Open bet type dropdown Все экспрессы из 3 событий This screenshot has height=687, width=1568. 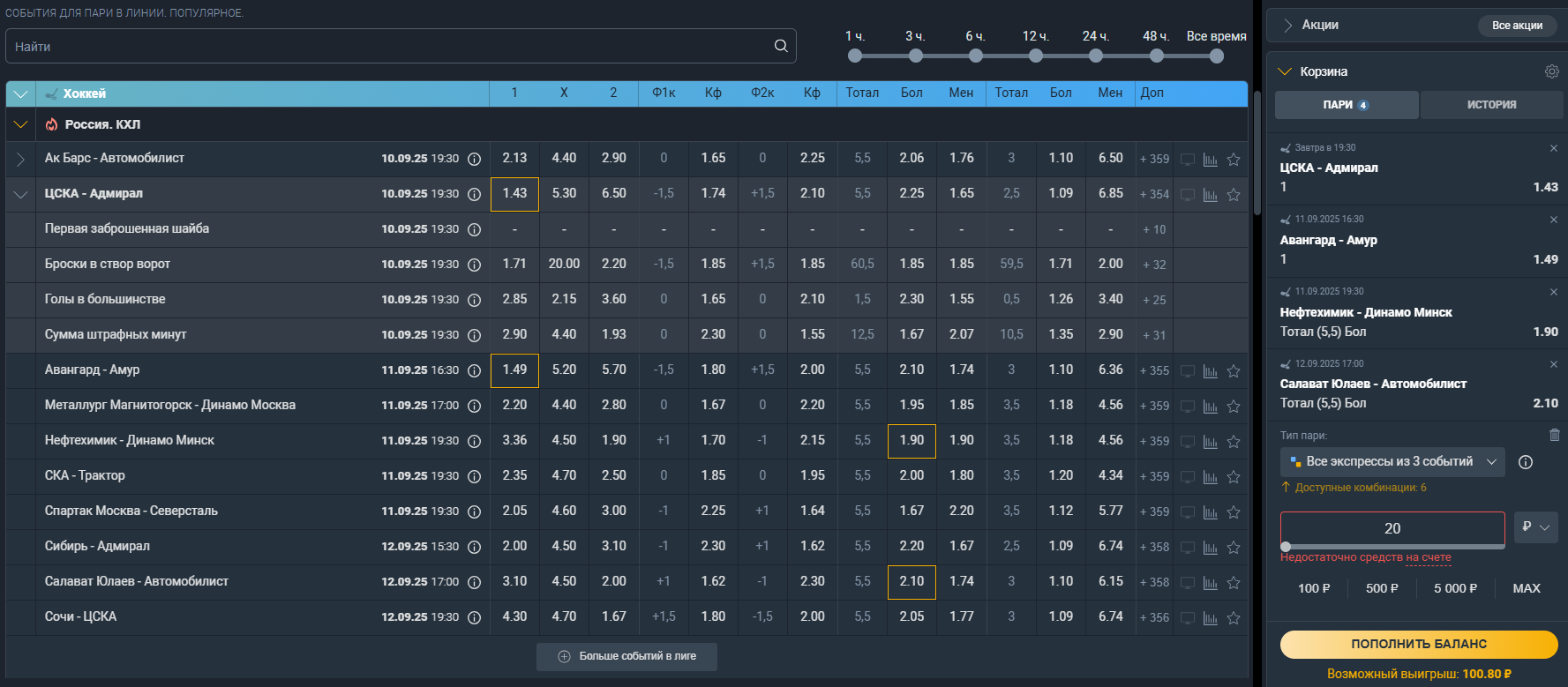1392,462
